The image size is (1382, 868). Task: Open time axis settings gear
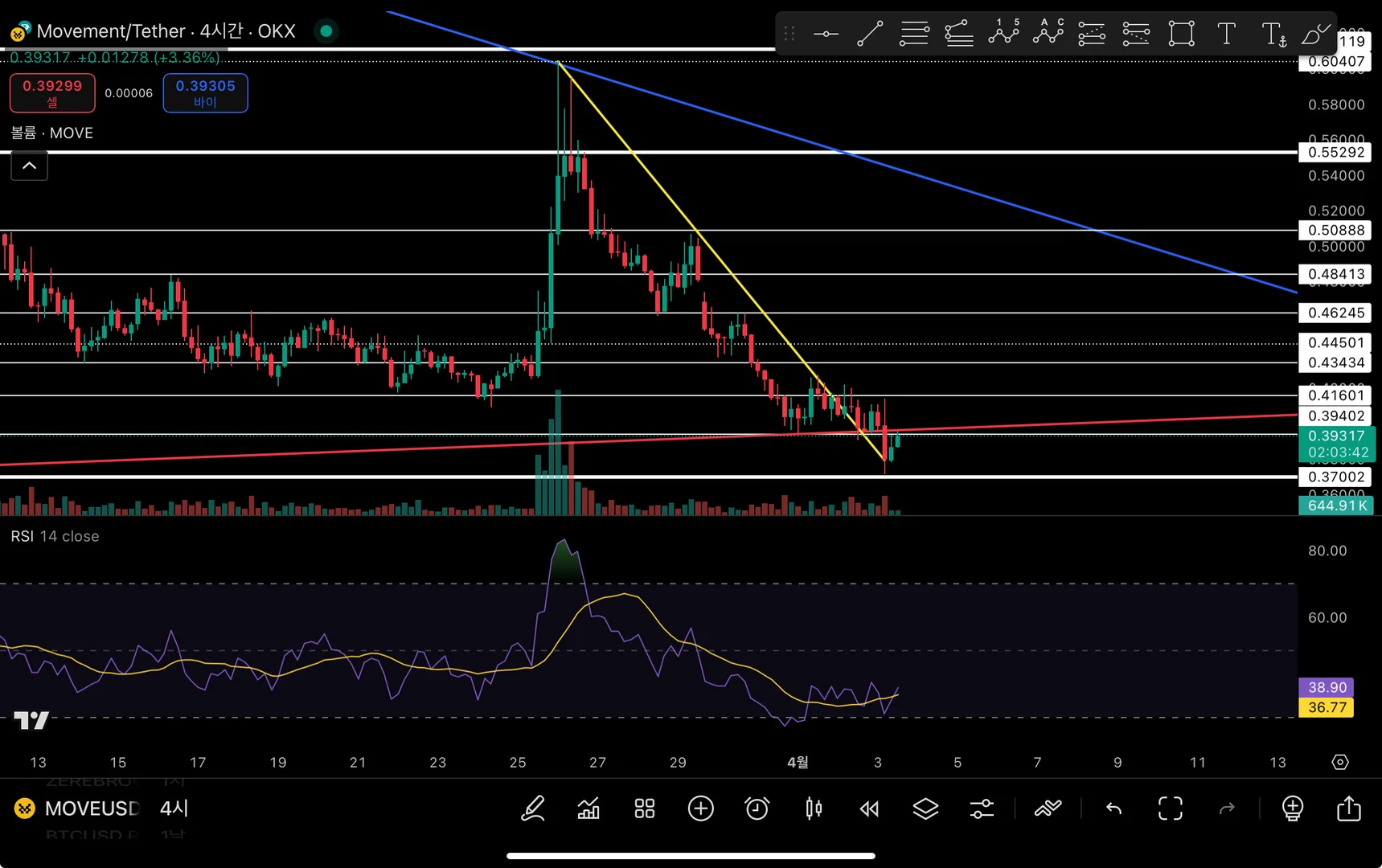coord(1340,762)
